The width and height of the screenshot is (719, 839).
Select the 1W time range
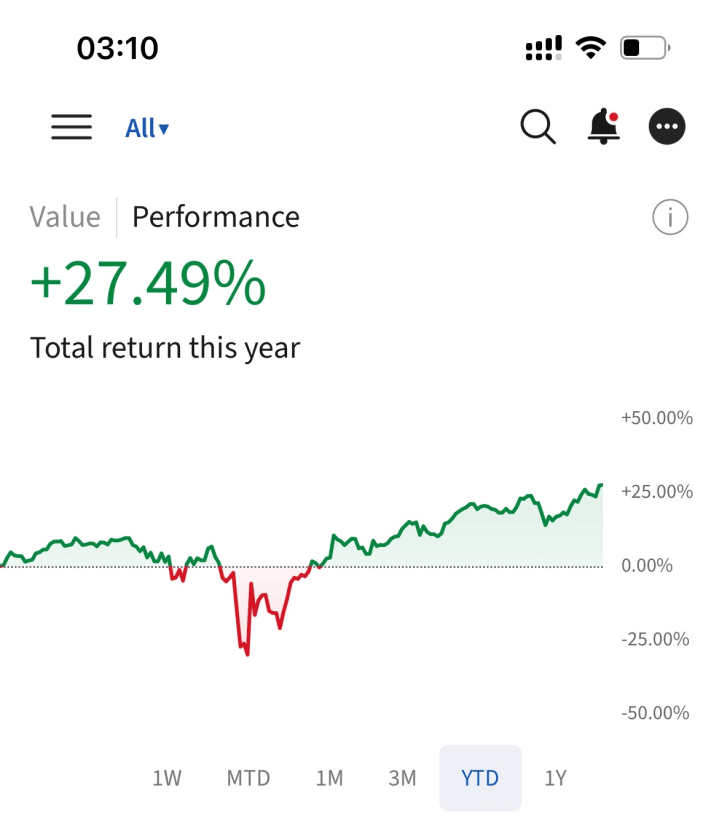click(x=166, y=778)
